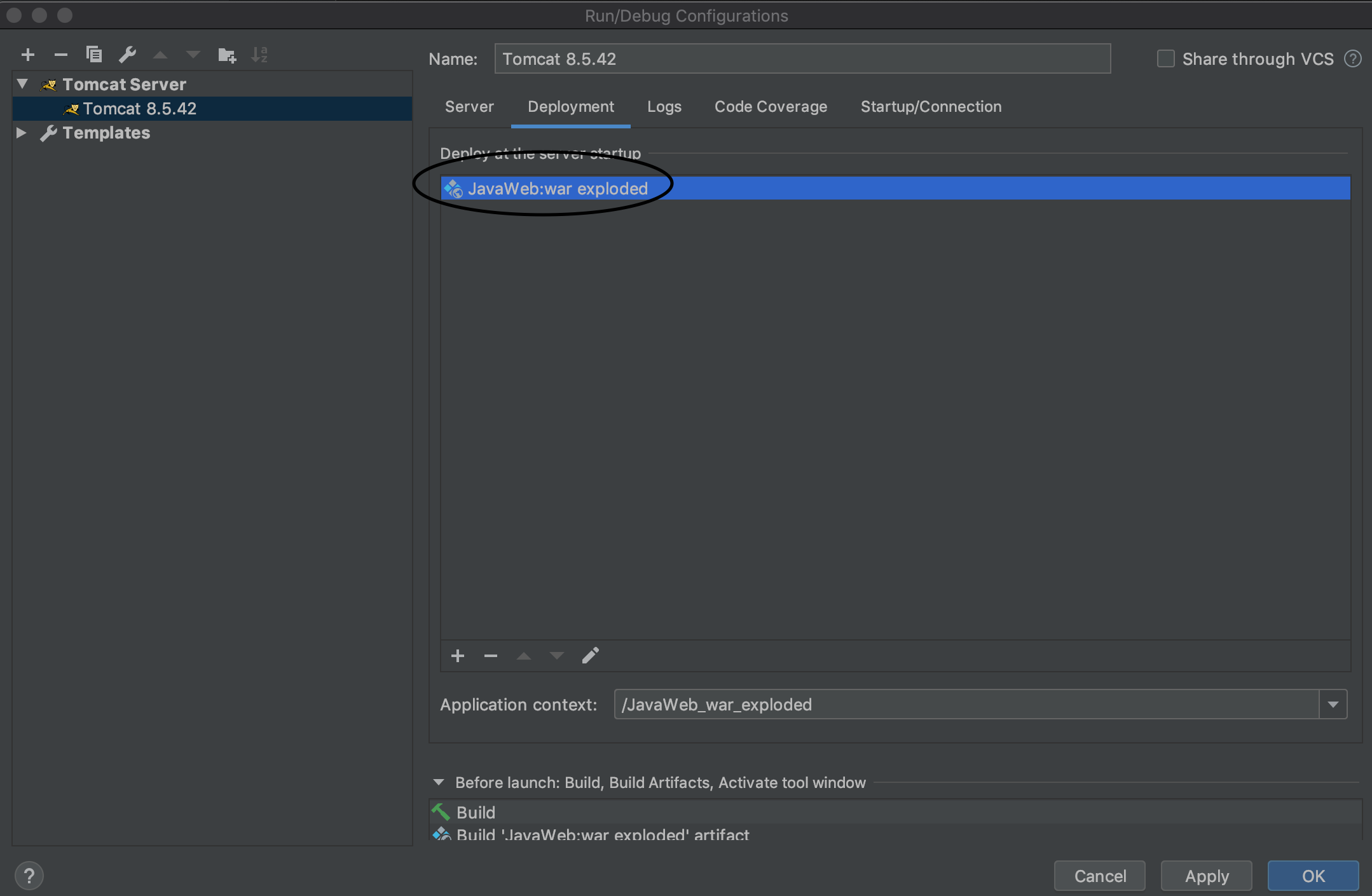This screenshot has height=896, width=1372.
Task: Open configuration defaults wrench icon
Action: pyautogui.click(x=127, y=55)
